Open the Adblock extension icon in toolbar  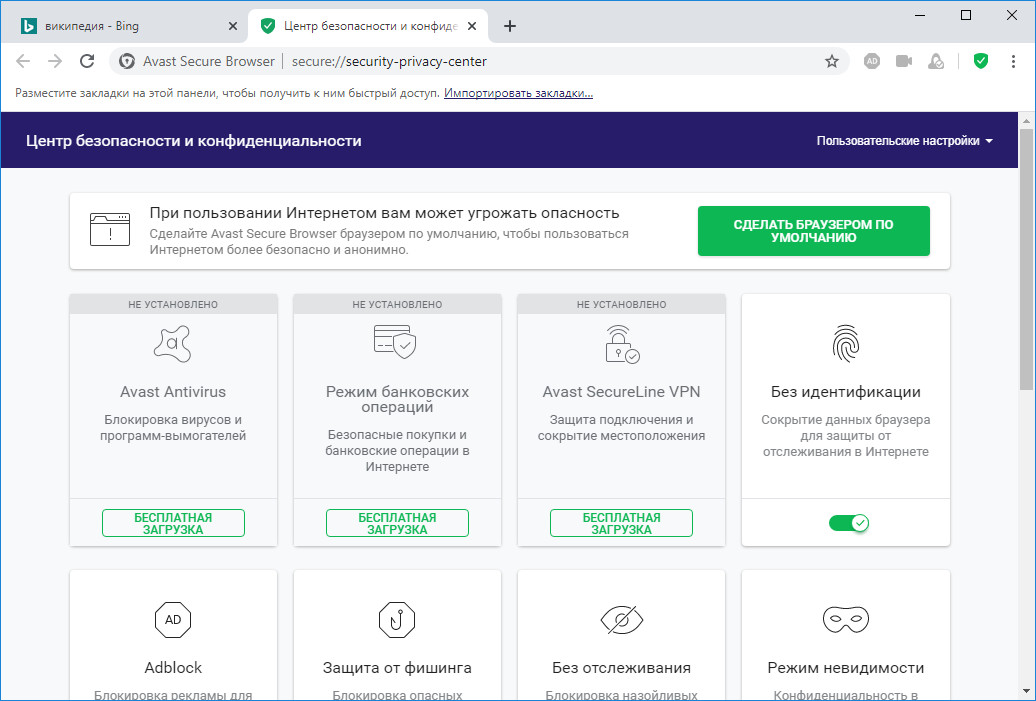coord(872,61)
